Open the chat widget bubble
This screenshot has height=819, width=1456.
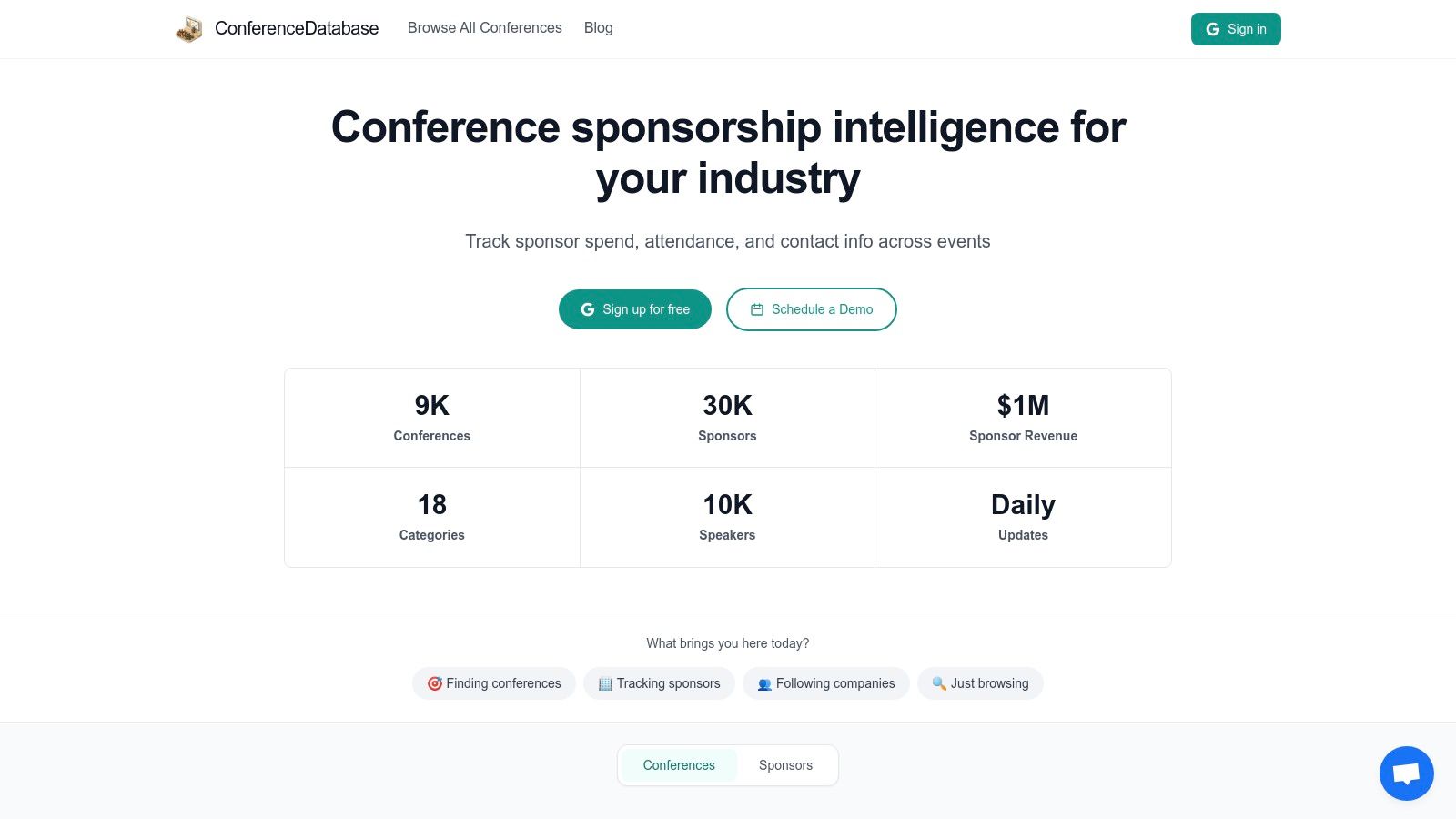(x=1406, y=773)
